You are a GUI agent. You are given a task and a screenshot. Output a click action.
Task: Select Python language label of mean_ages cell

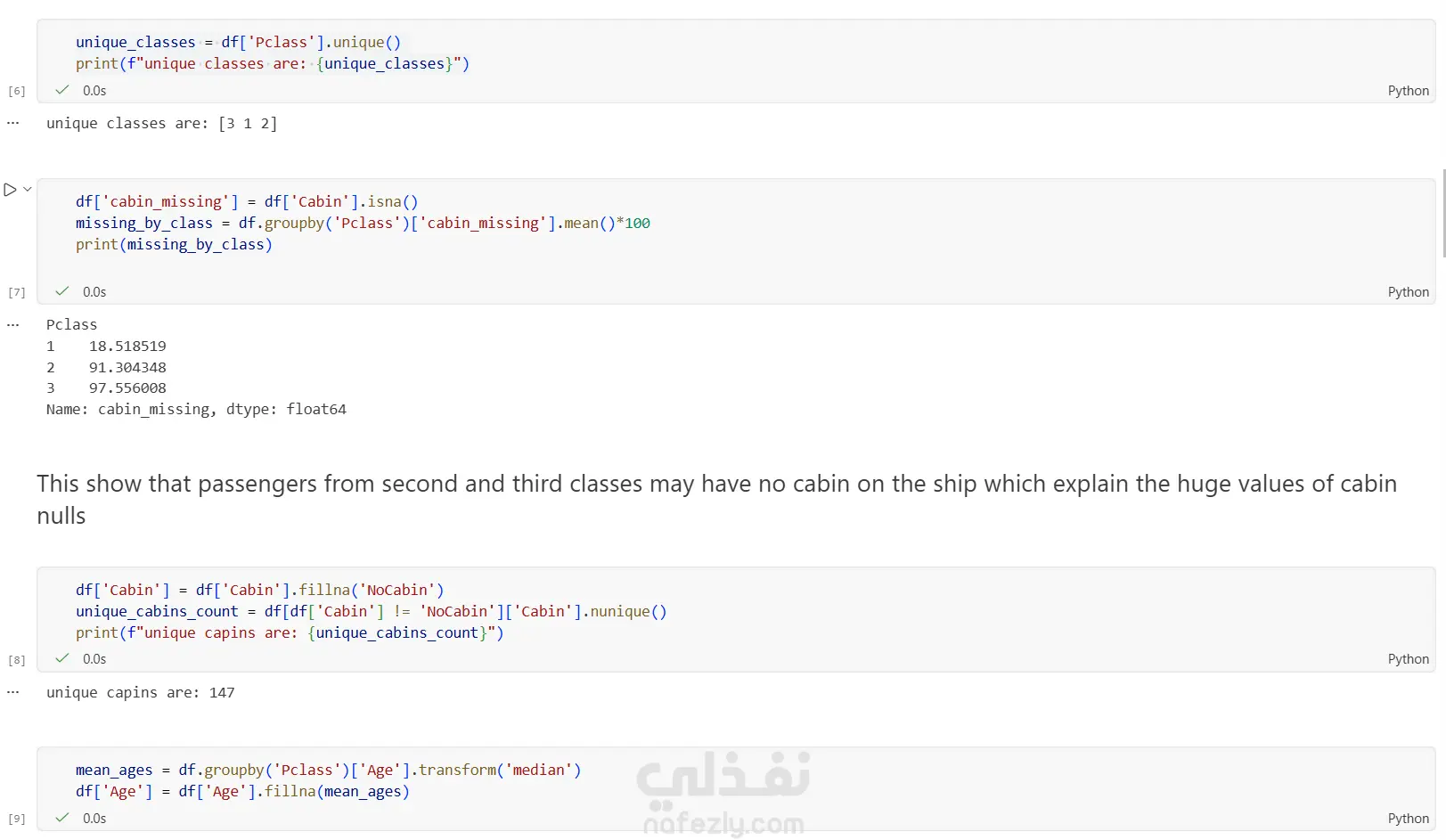pos(1408,819)
